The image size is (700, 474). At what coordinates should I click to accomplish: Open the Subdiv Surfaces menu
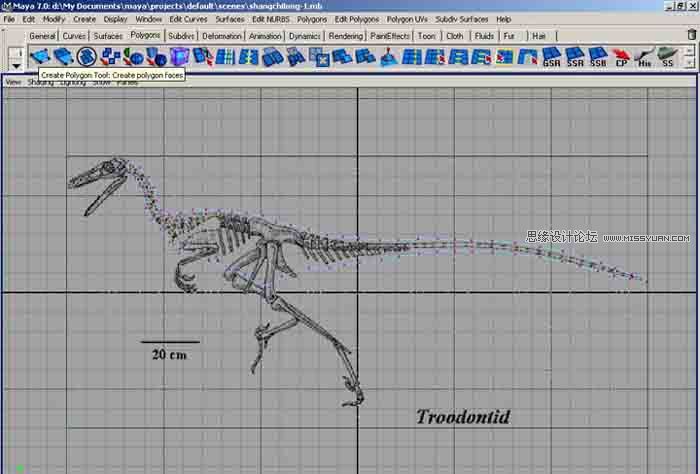pyautogui.click(x=463, y=19)
